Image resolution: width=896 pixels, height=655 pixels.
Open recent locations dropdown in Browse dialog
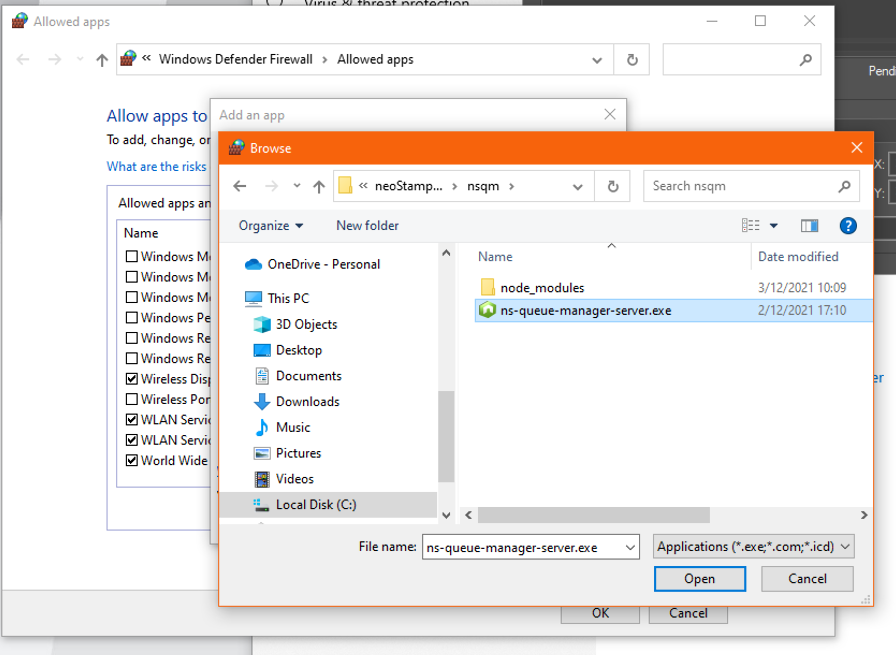click(297, 186)
